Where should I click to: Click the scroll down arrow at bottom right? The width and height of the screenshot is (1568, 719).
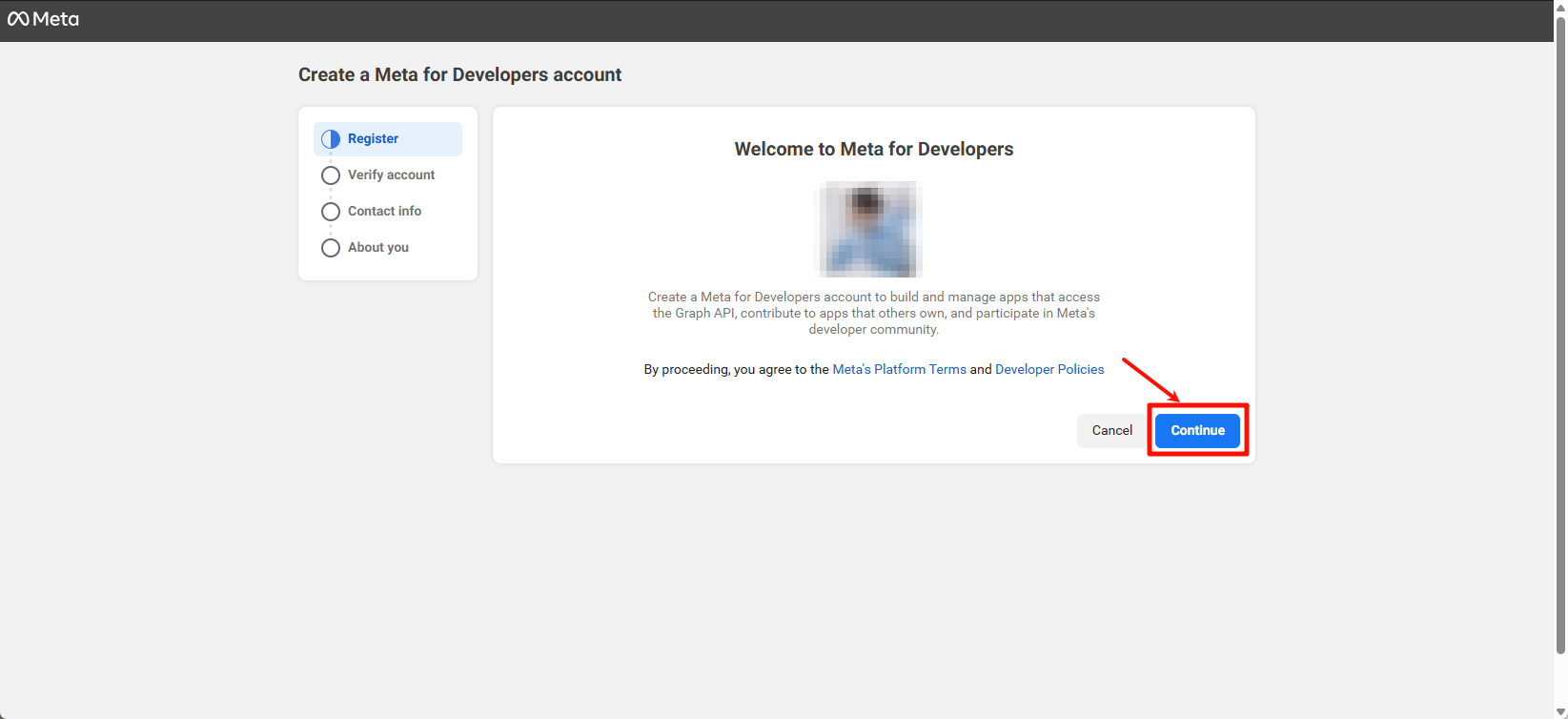1559,711
